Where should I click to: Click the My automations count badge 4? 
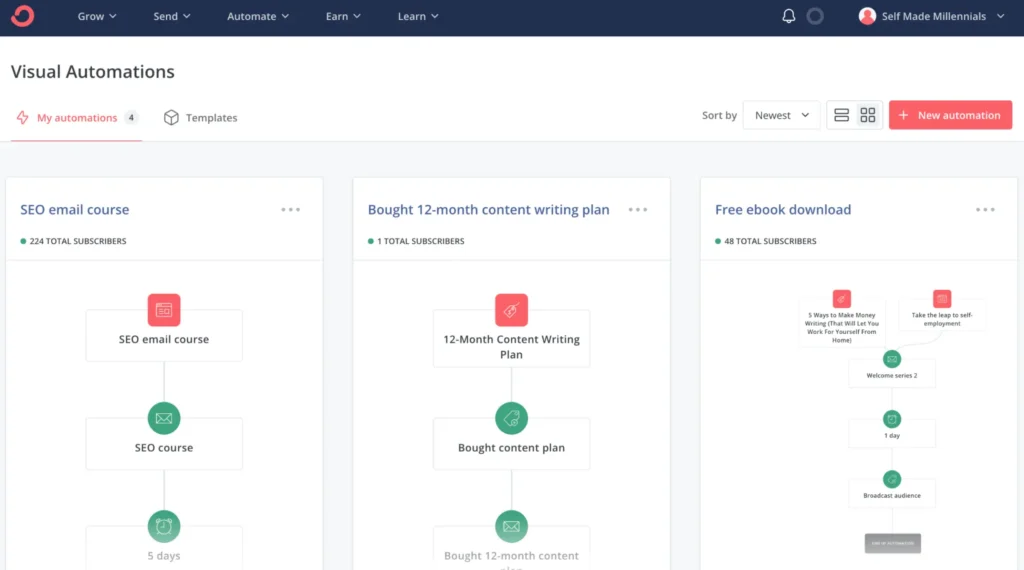(131, 118)
